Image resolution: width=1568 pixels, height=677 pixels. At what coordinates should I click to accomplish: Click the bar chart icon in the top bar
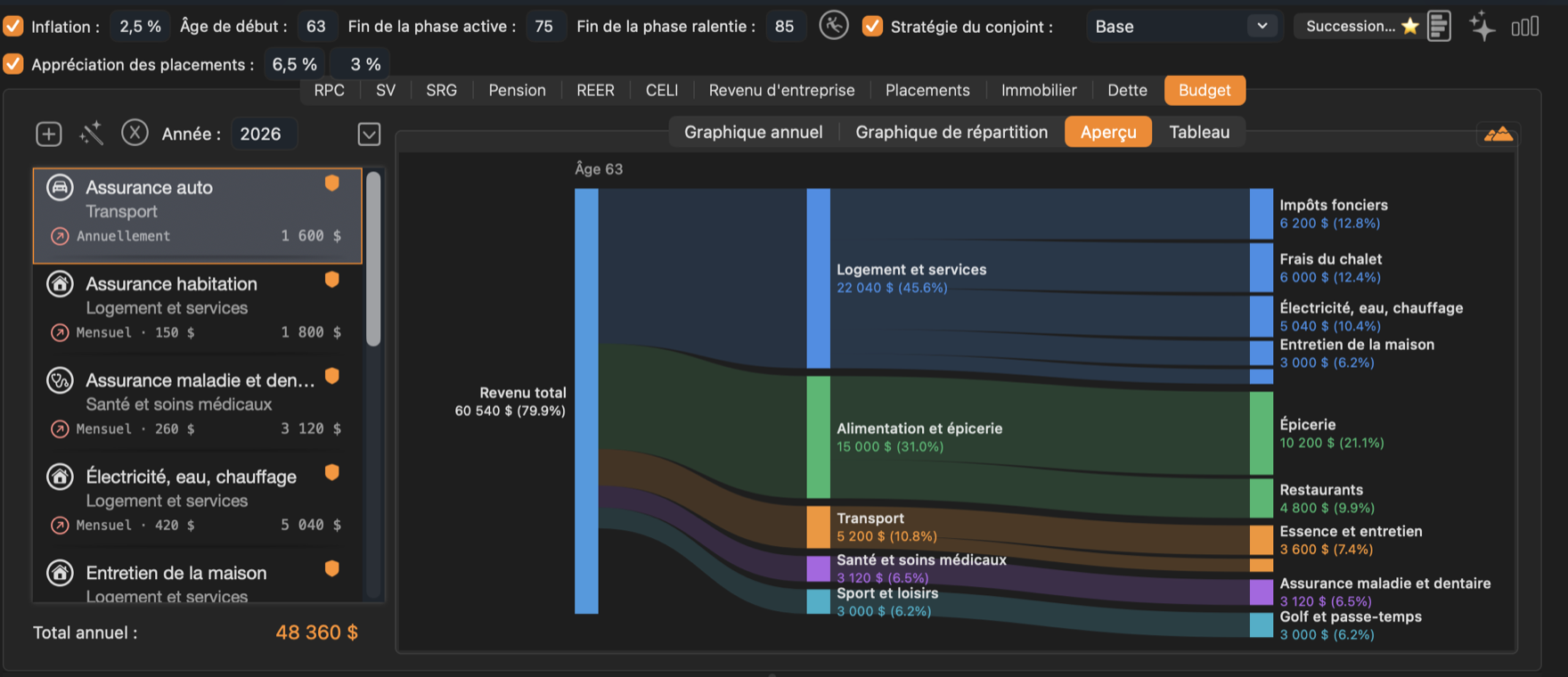(x=1525, y=27)
